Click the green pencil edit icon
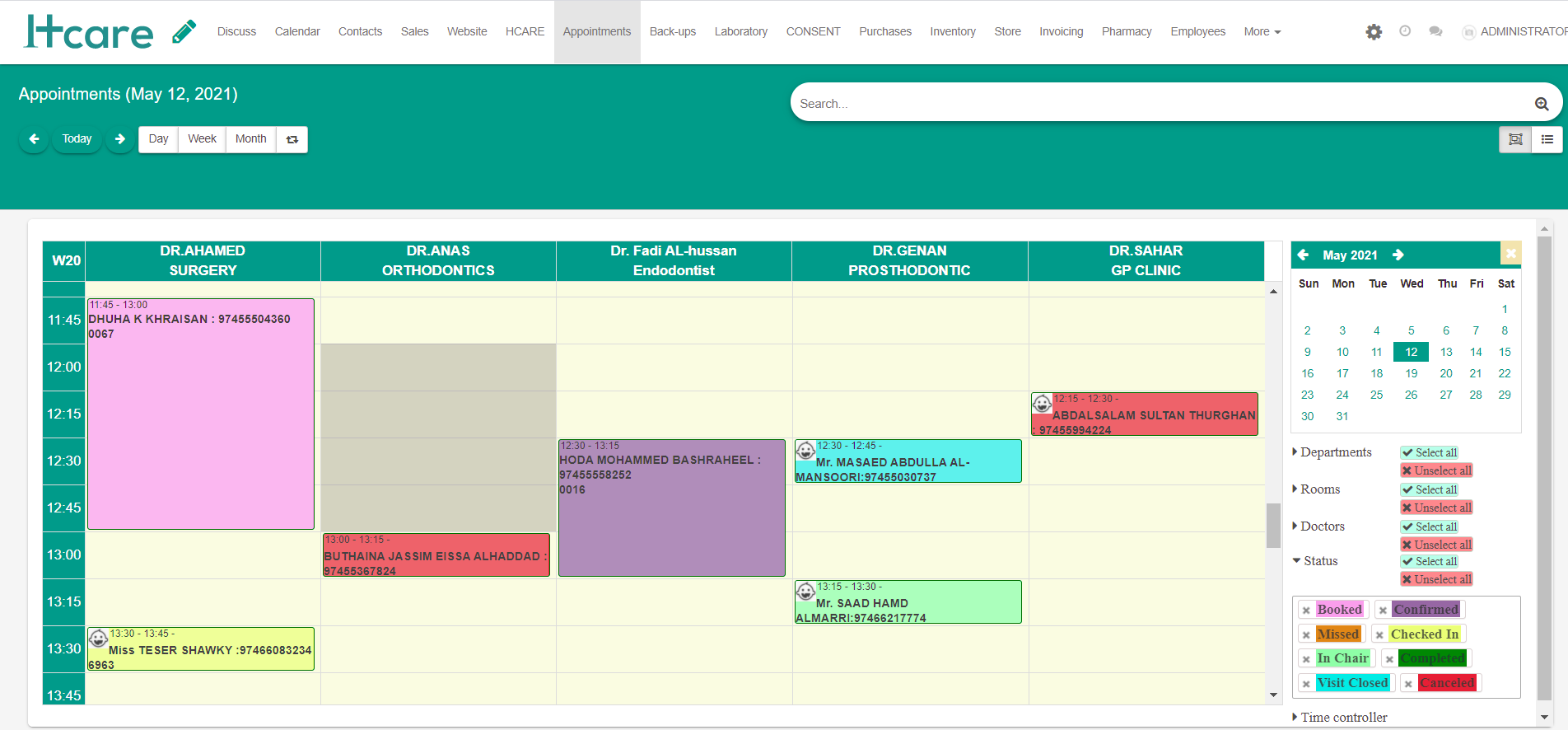The width and height of the screenshot is (1568, 730). pos(184,31)
